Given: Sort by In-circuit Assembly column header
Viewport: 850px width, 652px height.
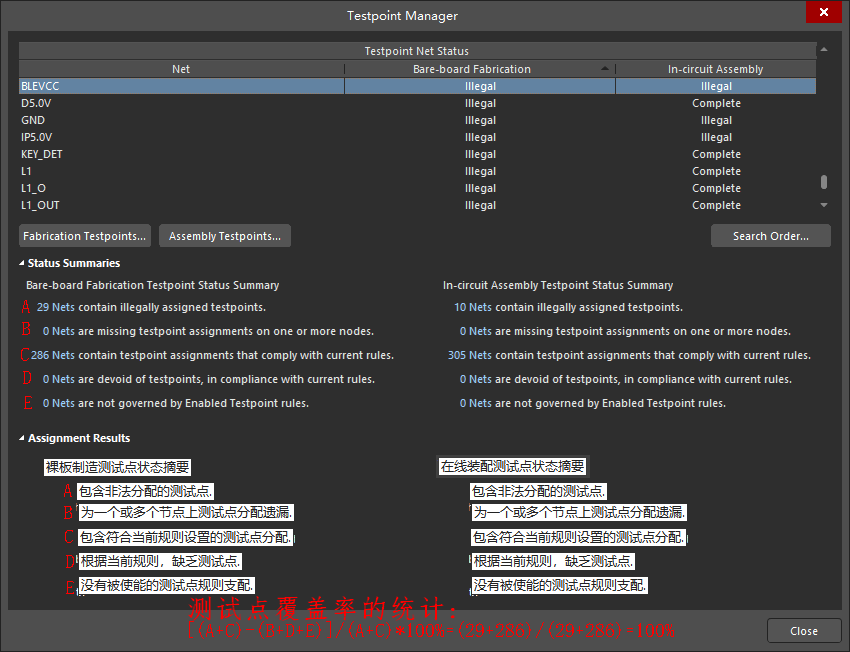Looking at the screenshot, I should tap(715, 69).
